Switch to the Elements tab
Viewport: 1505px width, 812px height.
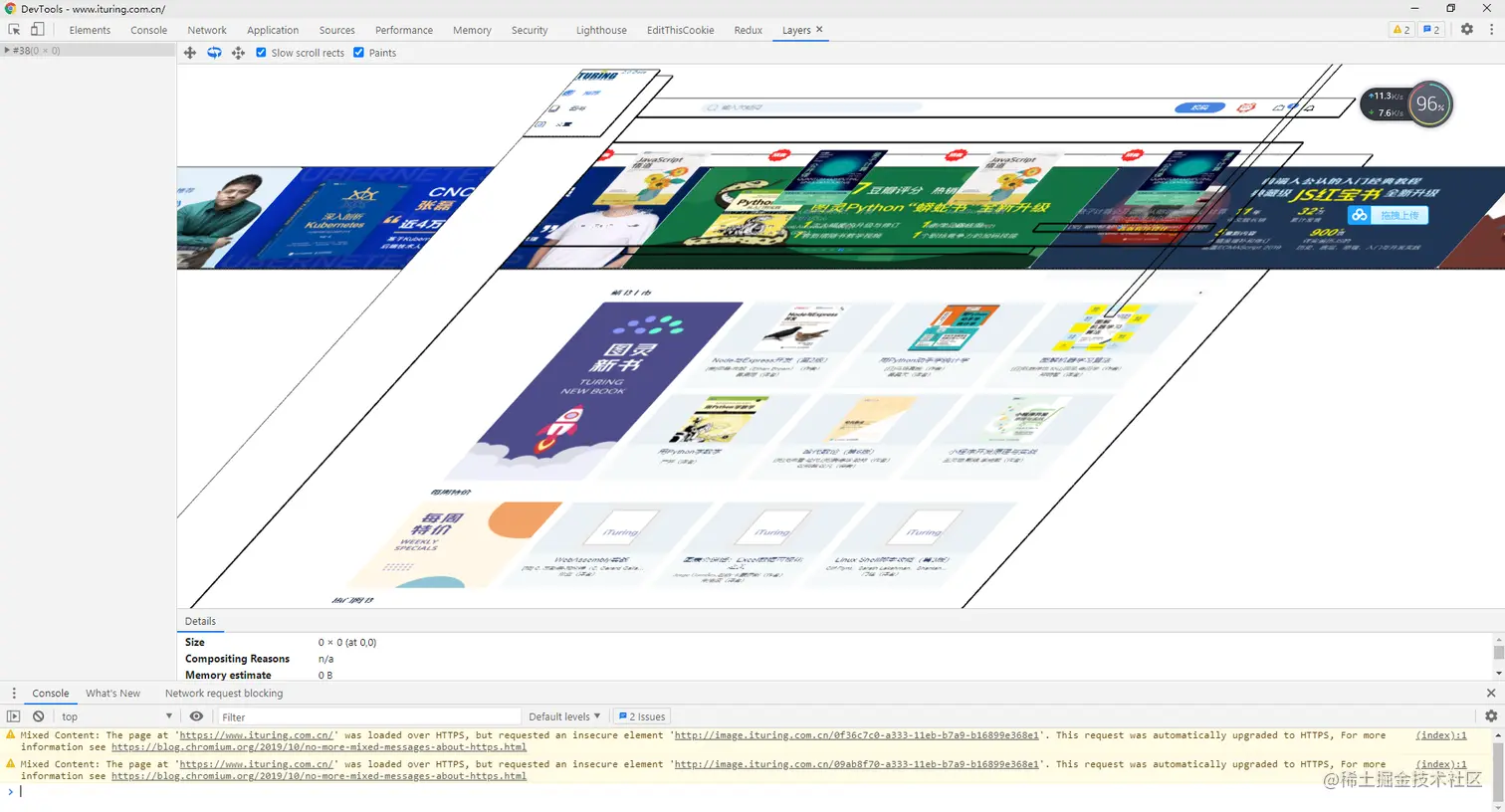coord(90,30)
